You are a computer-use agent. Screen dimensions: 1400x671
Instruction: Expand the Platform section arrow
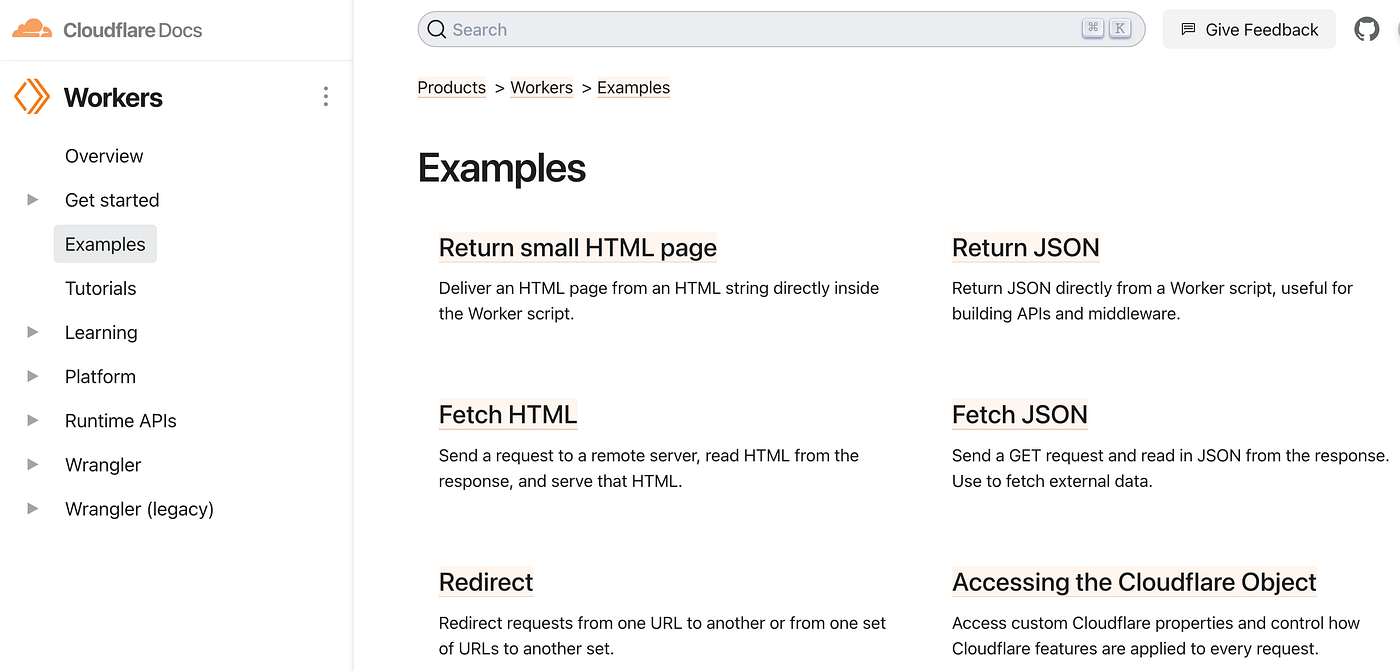point(33,376)
